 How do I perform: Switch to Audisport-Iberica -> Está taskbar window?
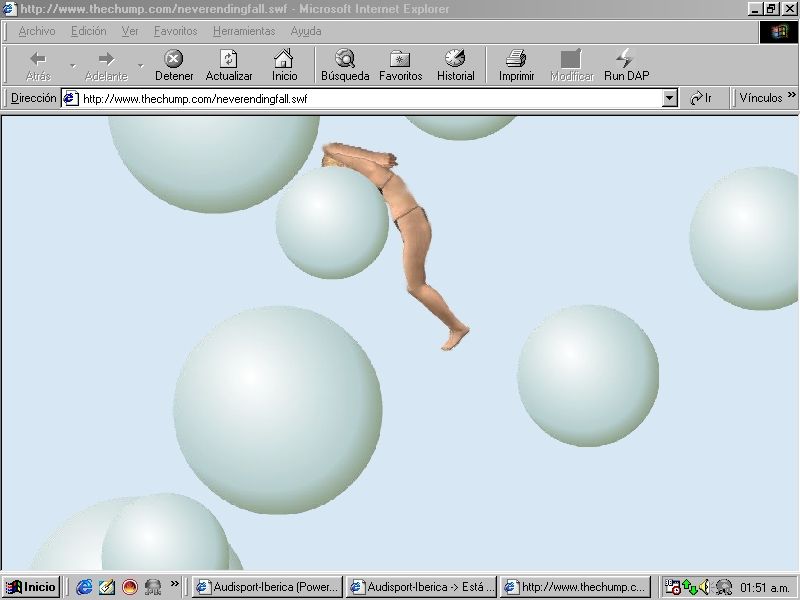click(421, 587)
